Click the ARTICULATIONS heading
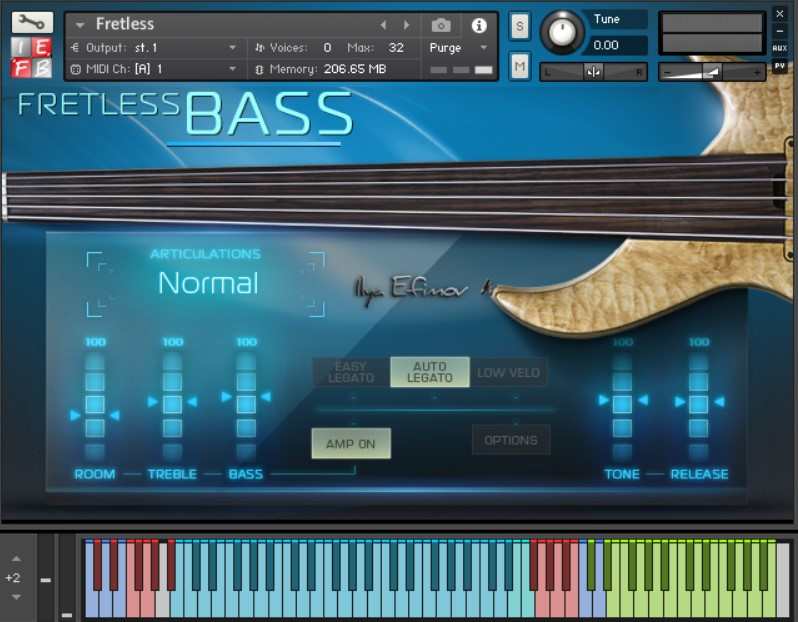This screenshot has width=798, height=622. [x=206, y=254]
